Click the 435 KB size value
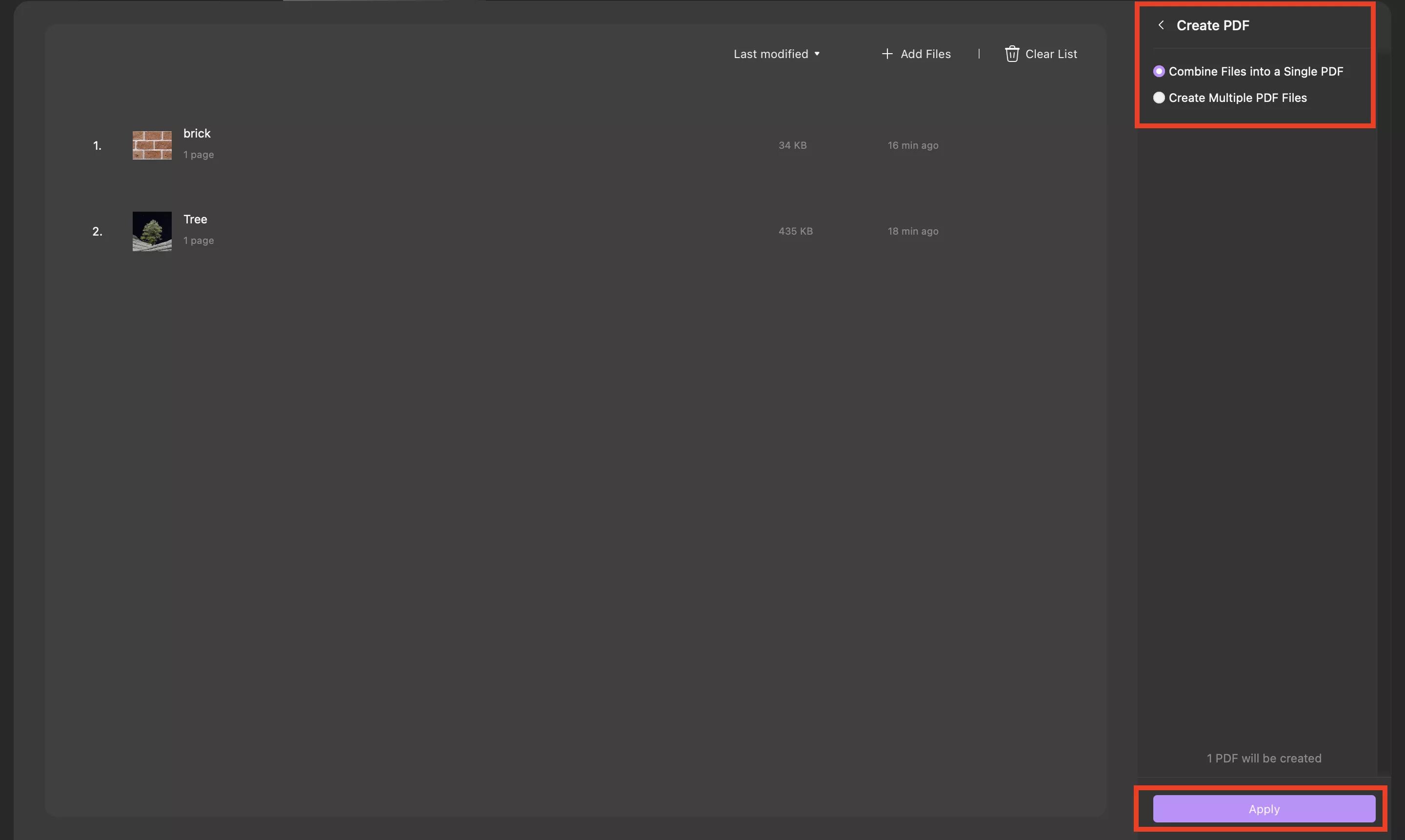 [x=795, y=232]
